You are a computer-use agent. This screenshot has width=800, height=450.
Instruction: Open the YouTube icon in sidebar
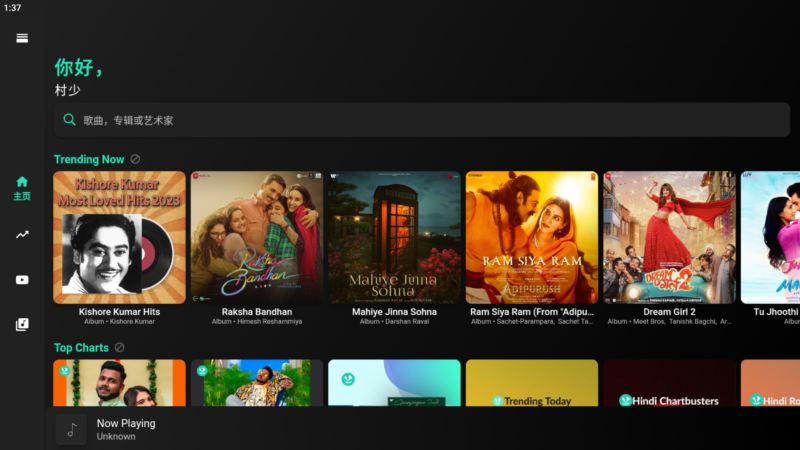(x=22, y=280)
